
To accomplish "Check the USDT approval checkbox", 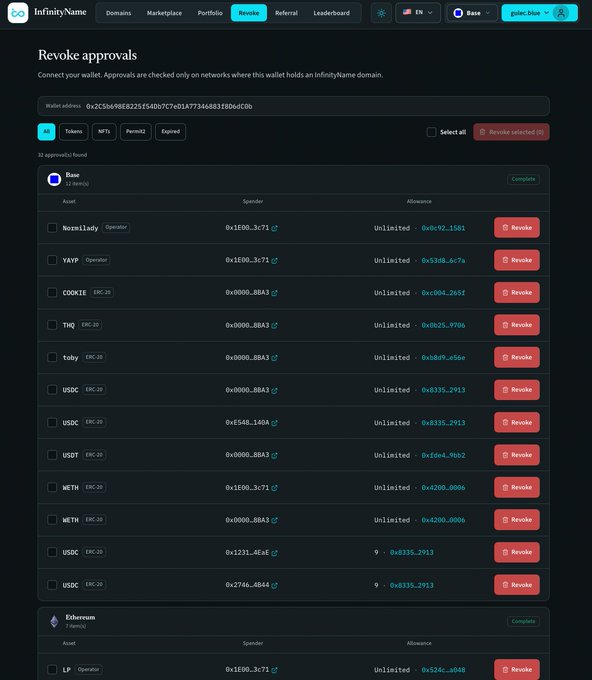I will [x=52, y=455].
